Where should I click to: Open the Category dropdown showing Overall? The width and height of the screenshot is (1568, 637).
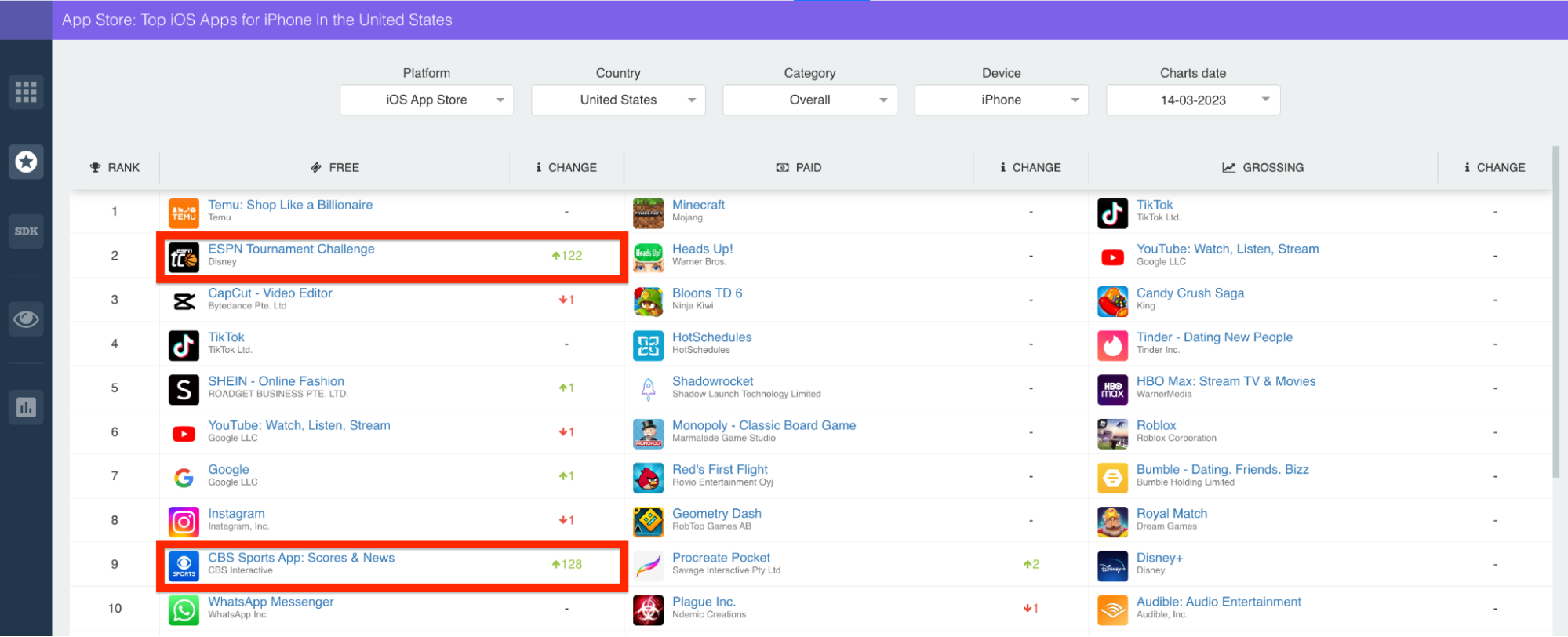(x=809, y=100)
